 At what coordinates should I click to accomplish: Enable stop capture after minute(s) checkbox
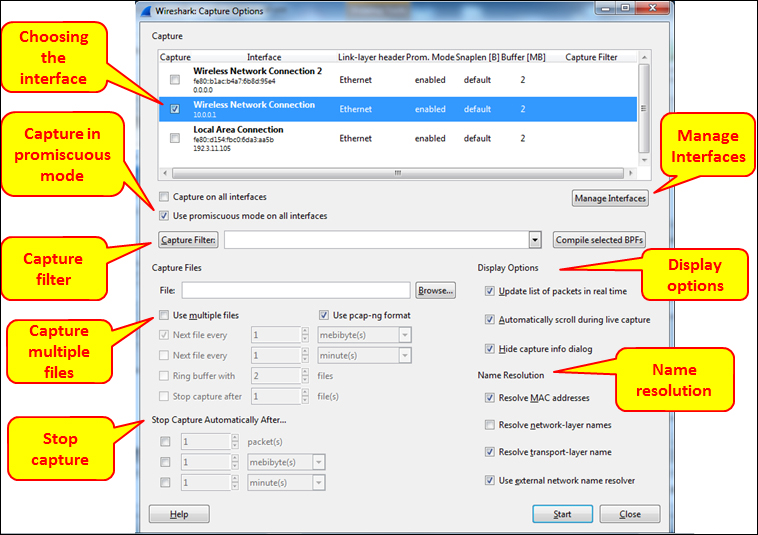coord(165,482)
